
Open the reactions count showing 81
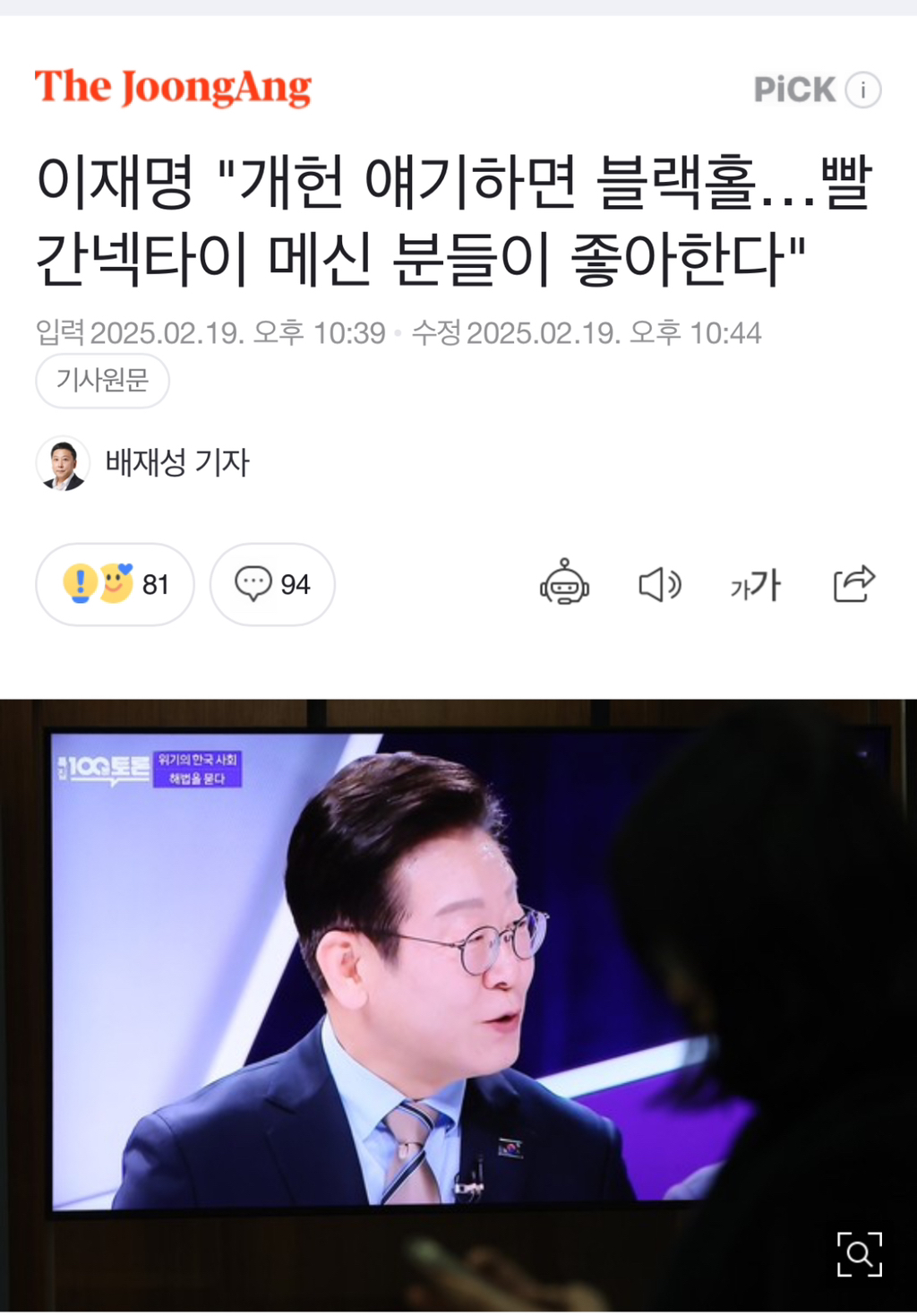click(x=115, y=584)
